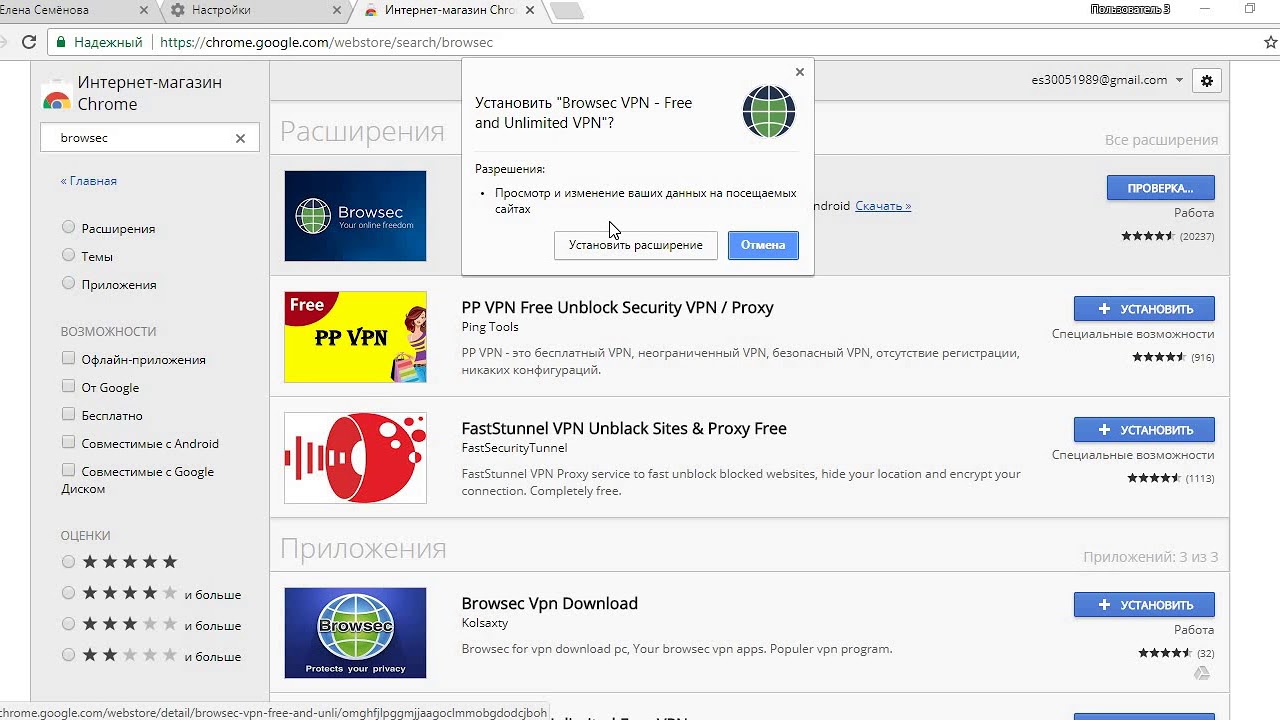Click the « Главная link
Viewport: 1280px width, 720px height.
tap(88, 181)
